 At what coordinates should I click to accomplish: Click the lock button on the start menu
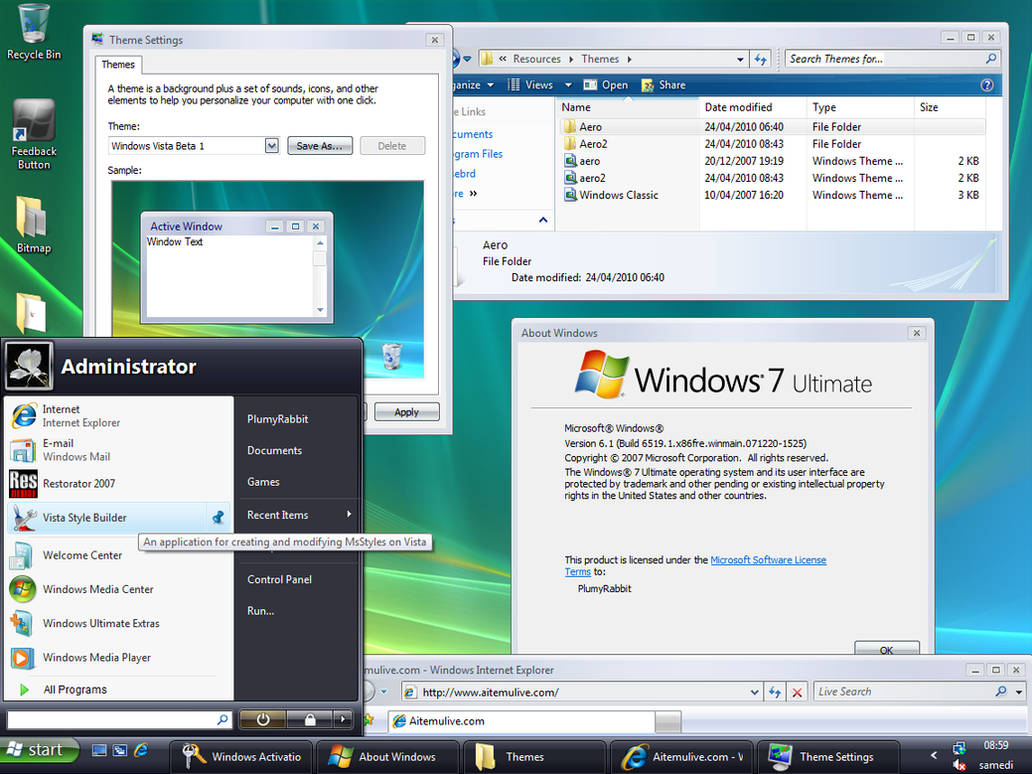tap(310, 718)
